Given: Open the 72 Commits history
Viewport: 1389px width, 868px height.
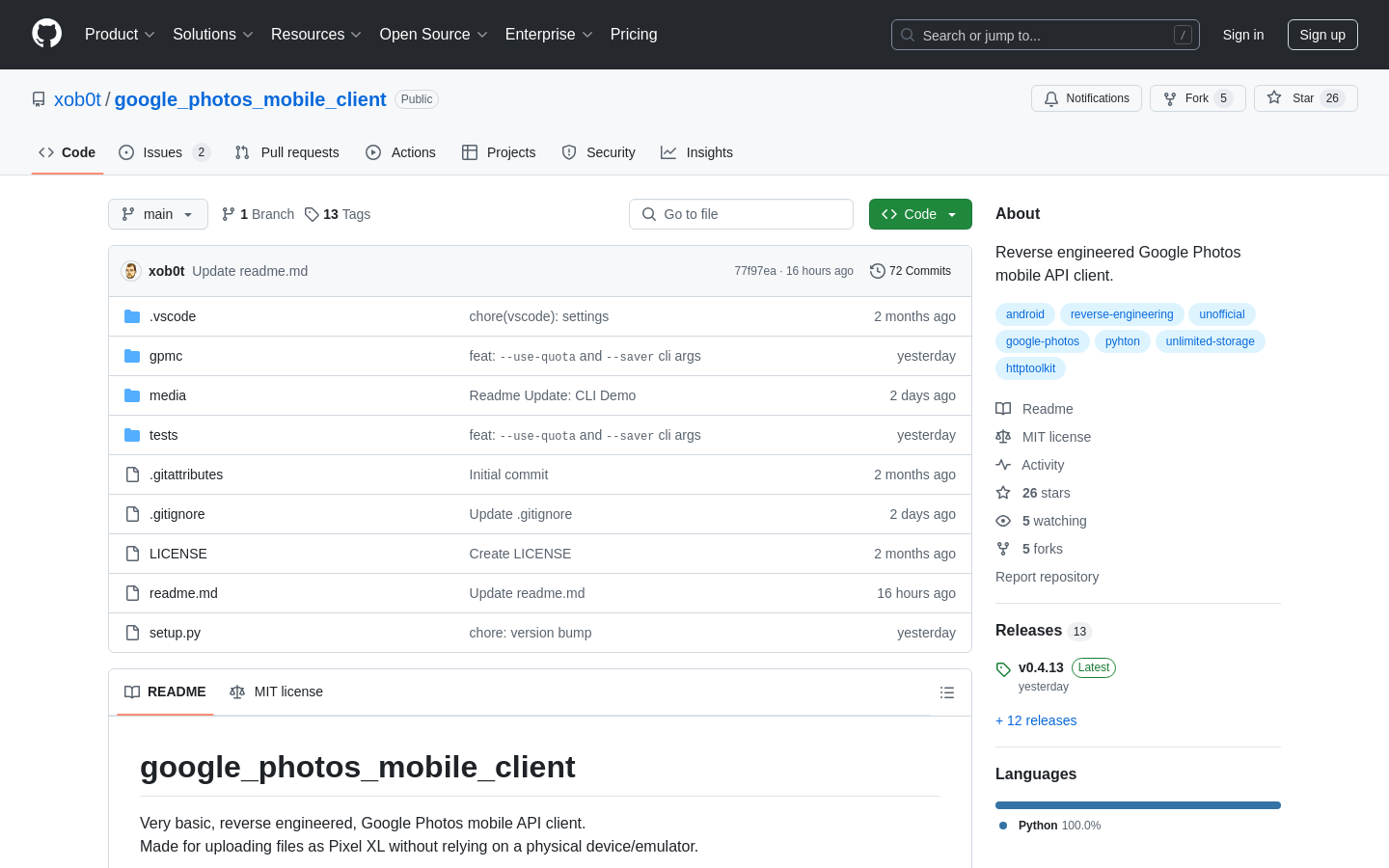Looking at the screenshot, I should coord(911,271).
